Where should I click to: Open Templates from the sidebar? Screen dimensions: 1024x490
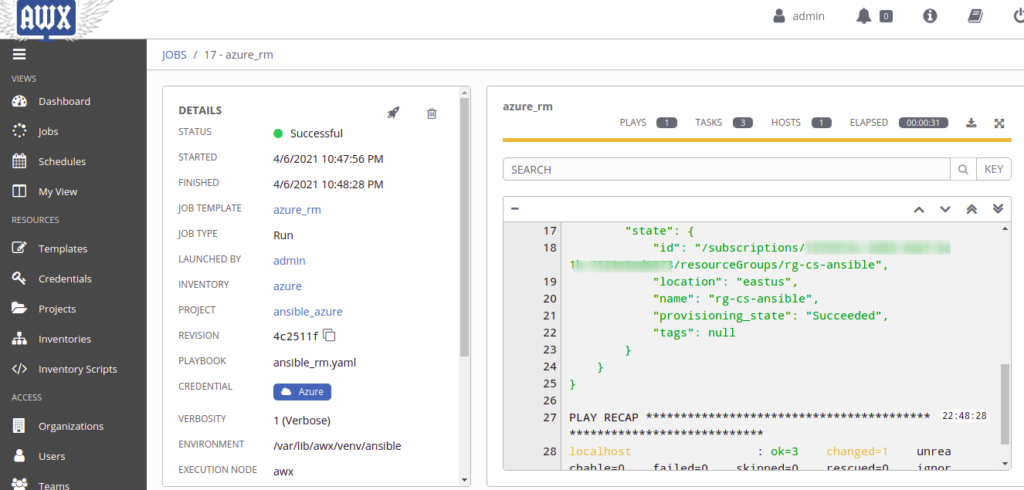(x=63, y=248)
